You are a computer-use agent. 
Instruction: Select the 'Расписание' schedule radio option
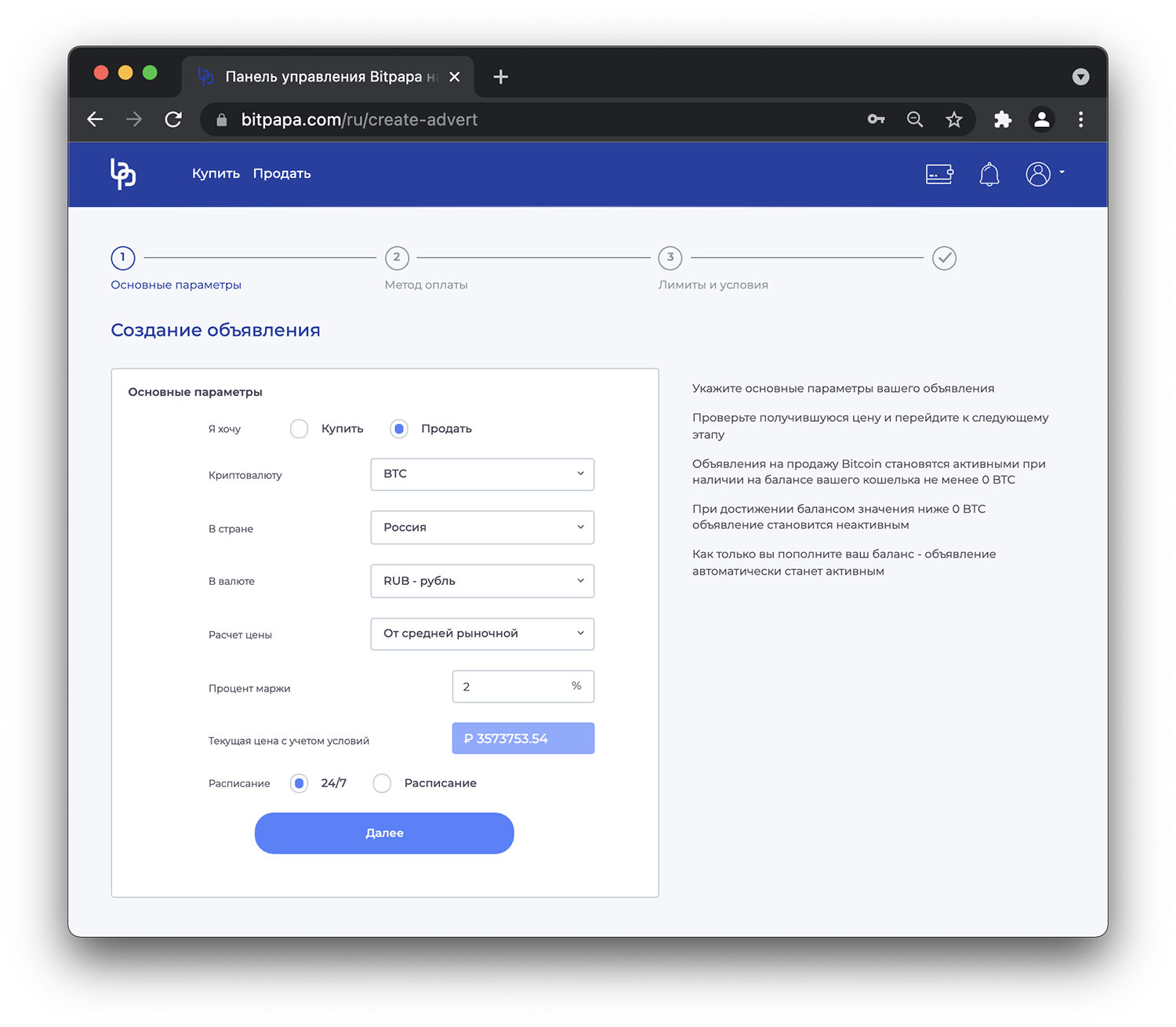click(382, 783)
